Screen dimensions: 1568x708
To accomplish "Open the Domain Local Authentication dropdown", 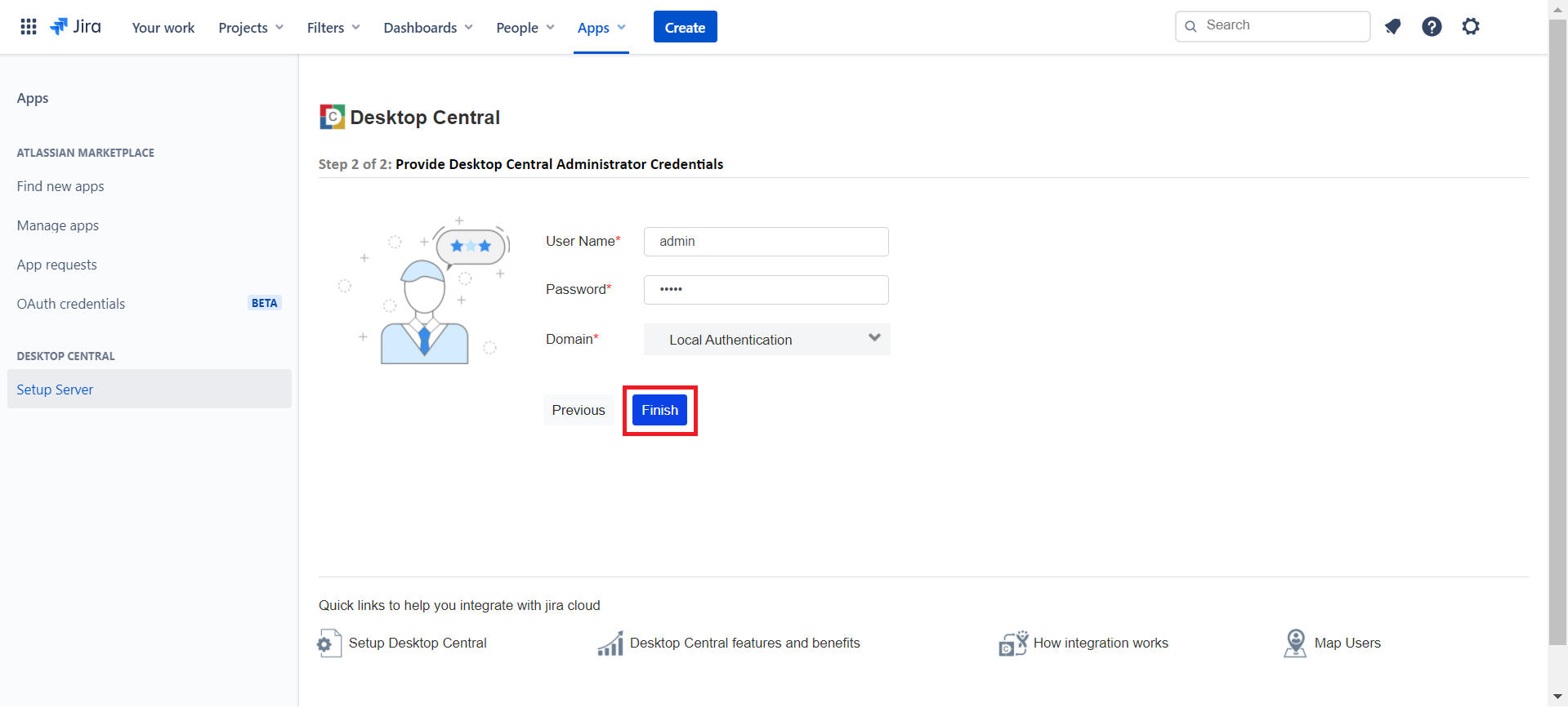I will pos(766,340).
